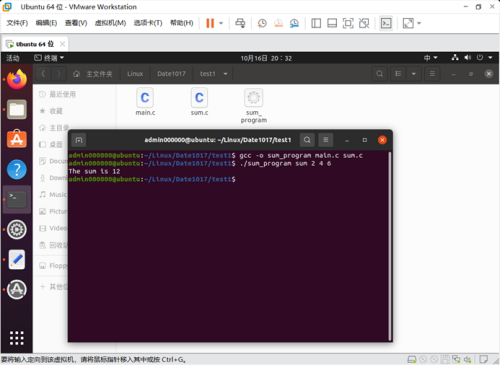
Task: Click the volume icon in Ubuntu top bar
Action: [x=468, y=58]
